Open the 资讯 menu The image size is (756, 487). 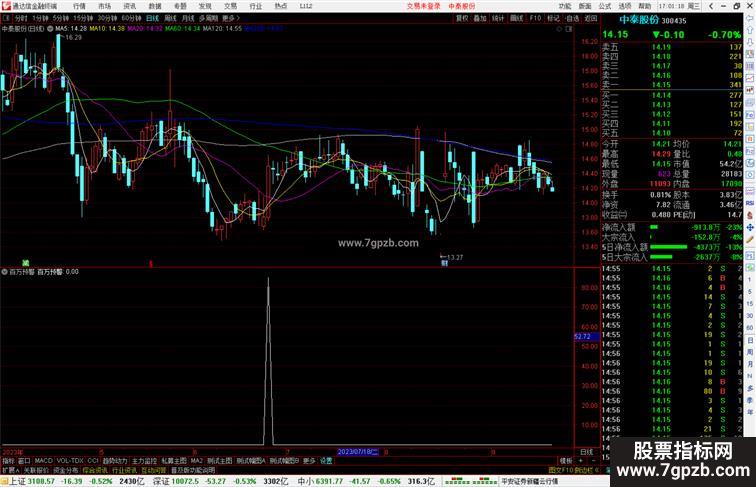click(x=129, y=6)
